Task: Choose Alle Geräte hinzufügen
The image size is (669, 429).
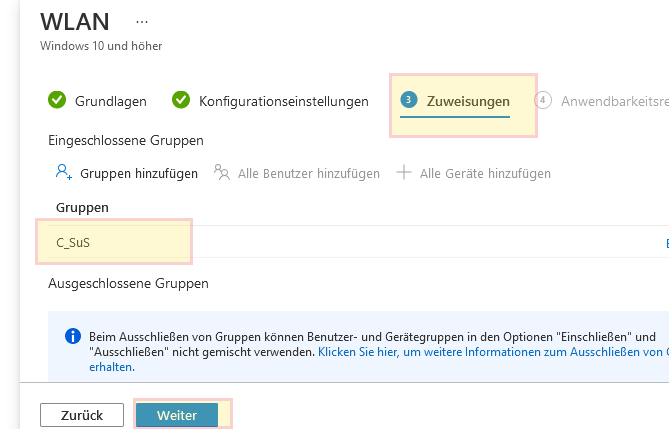Action: 485,173
